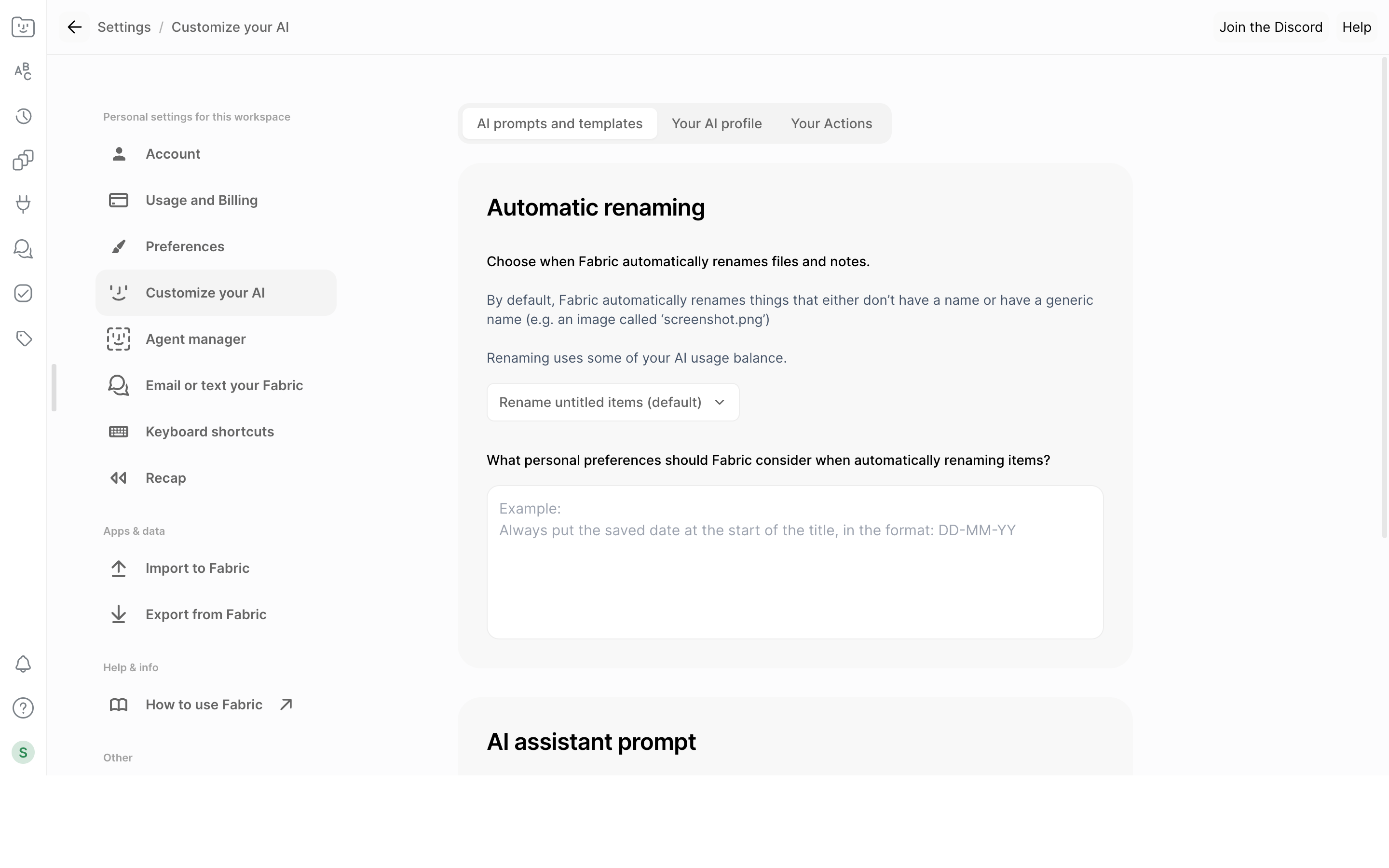The width and height of the screenshot is (1389, 868).
Task: Click the Email or text chat icon
Action: coord(119,385)
